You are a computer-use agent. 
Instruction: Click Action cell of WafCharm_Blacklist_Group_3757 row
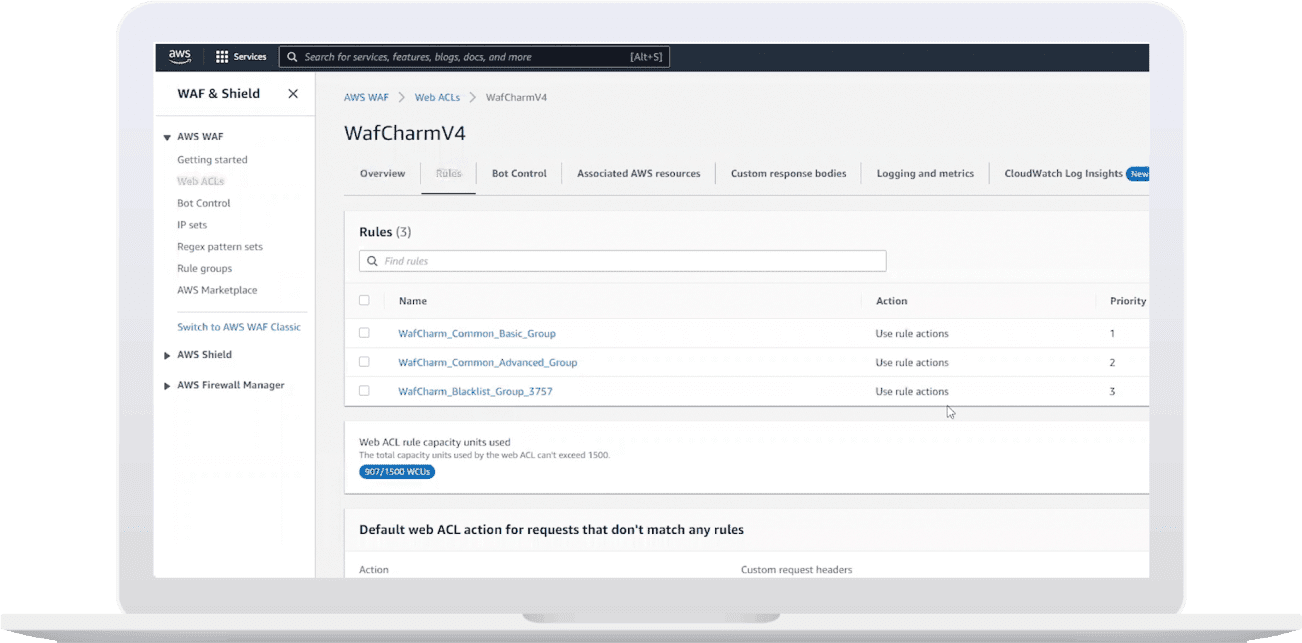click(912, 391)
